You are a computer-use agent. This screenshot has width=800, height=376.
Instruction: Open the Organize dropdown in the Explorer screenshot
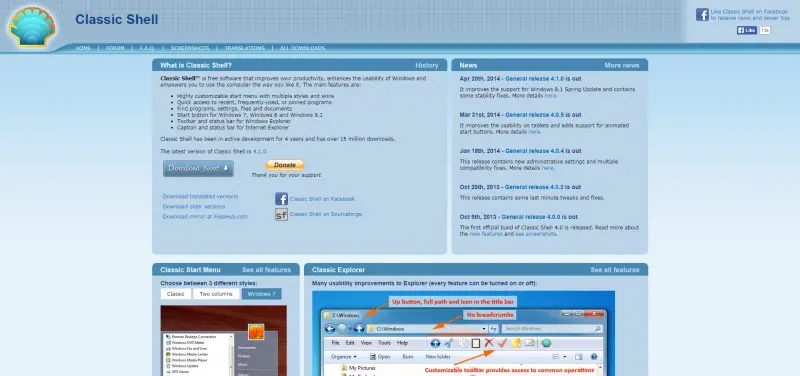[x=343, y=357]
